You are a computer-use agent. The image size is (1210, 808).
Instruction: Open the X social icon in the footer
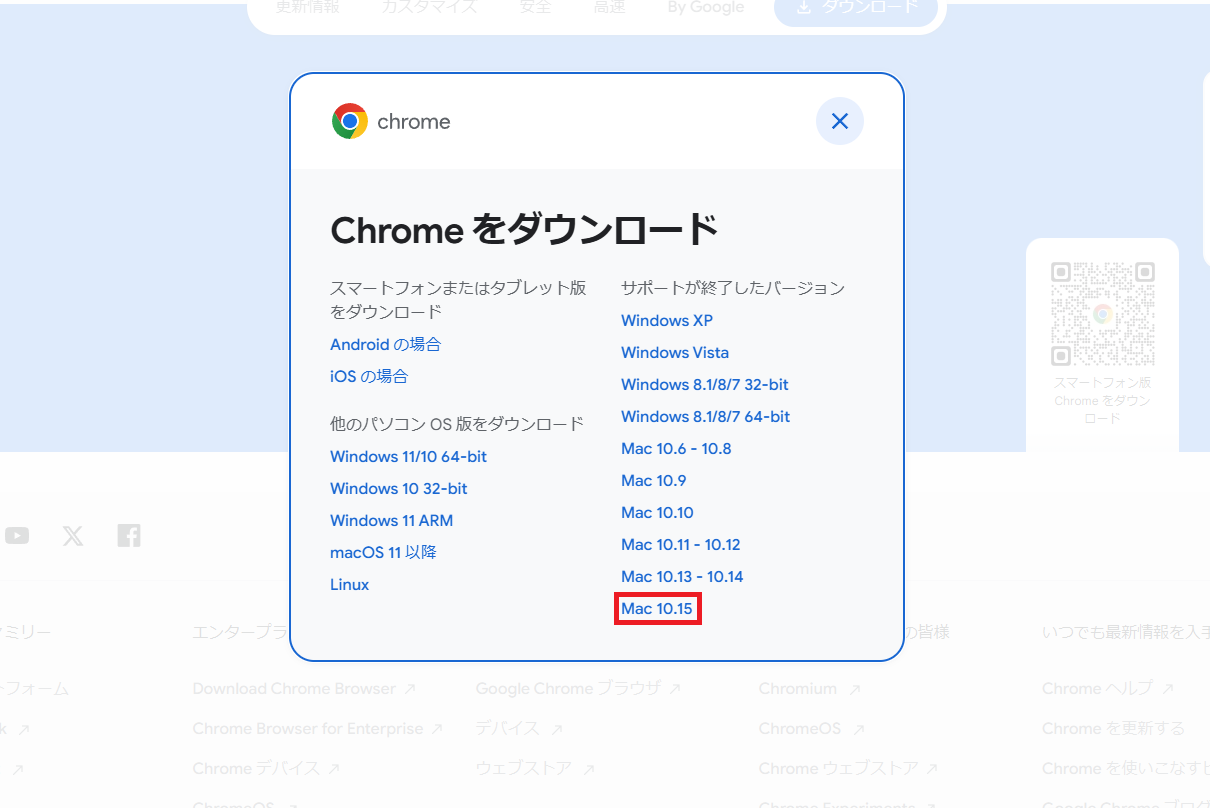(x=73, y=536)
